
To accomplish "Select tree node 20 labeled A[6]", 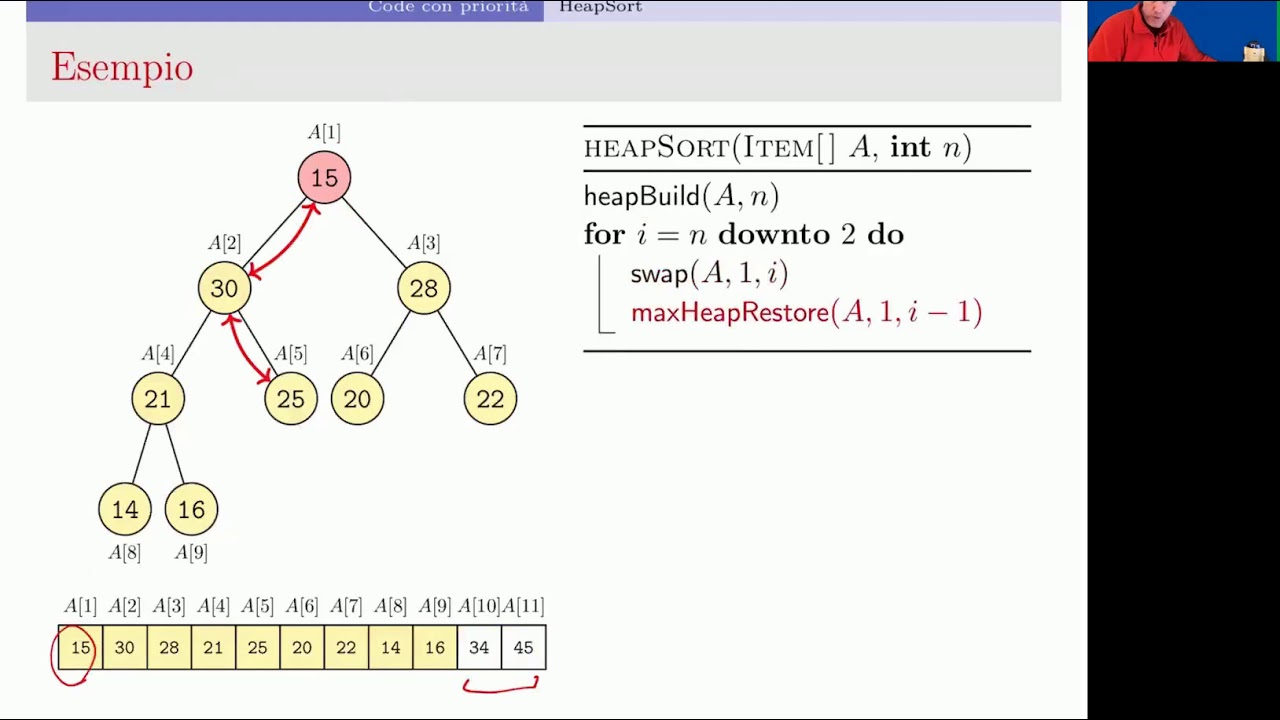I will (x=357, y=399).
